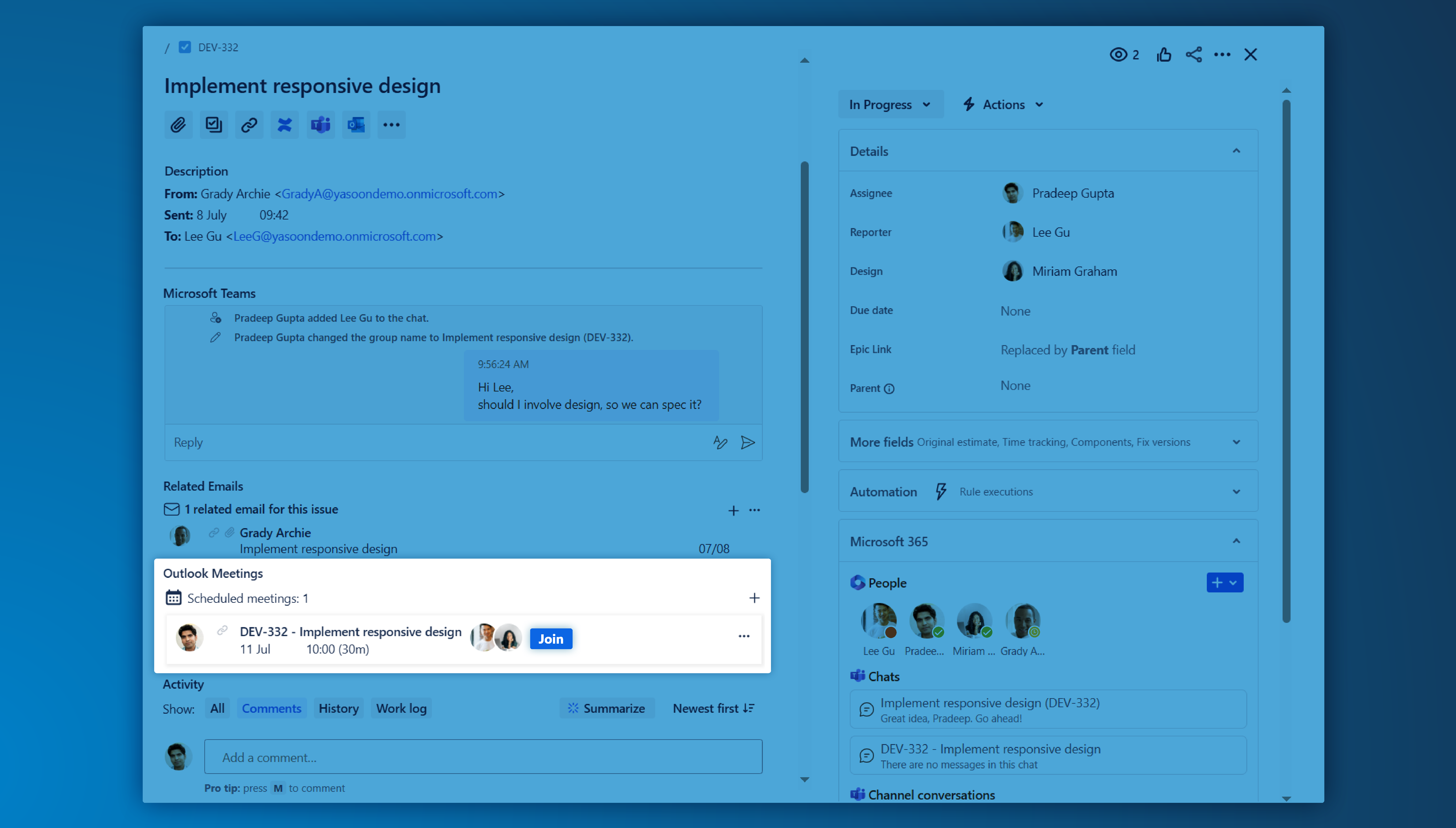
Task: Open the Microsoft Teams toolbar icon
Action: [320, 125]
